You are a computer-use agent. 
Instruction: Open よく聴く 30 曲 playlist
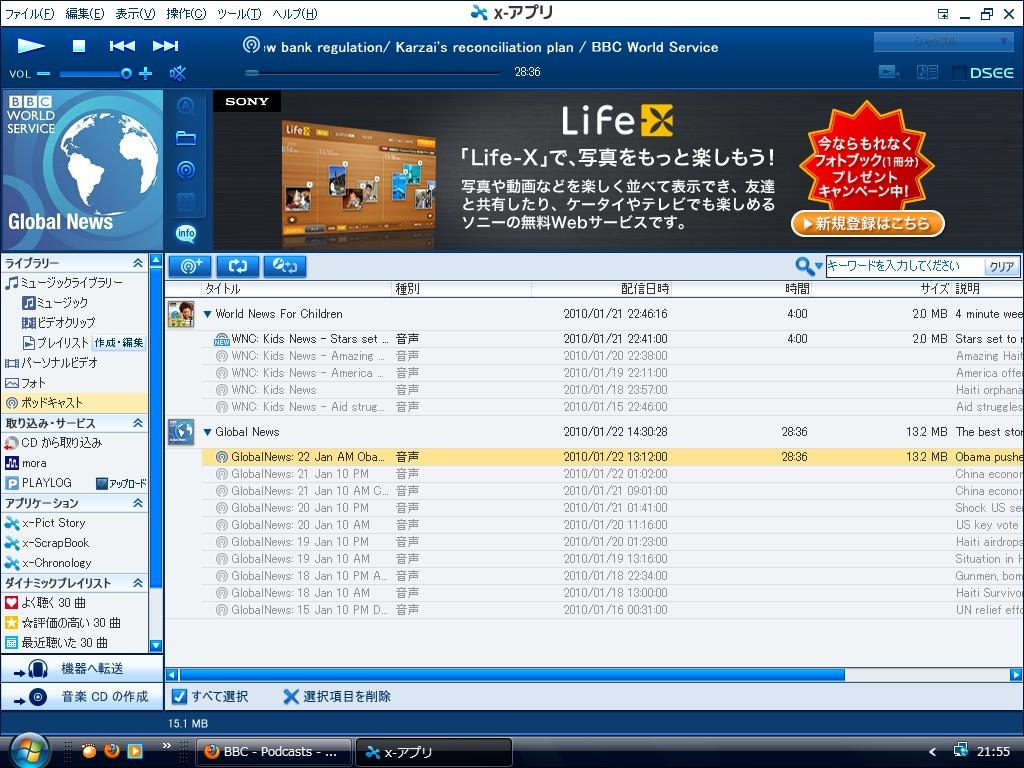point(45,603)
